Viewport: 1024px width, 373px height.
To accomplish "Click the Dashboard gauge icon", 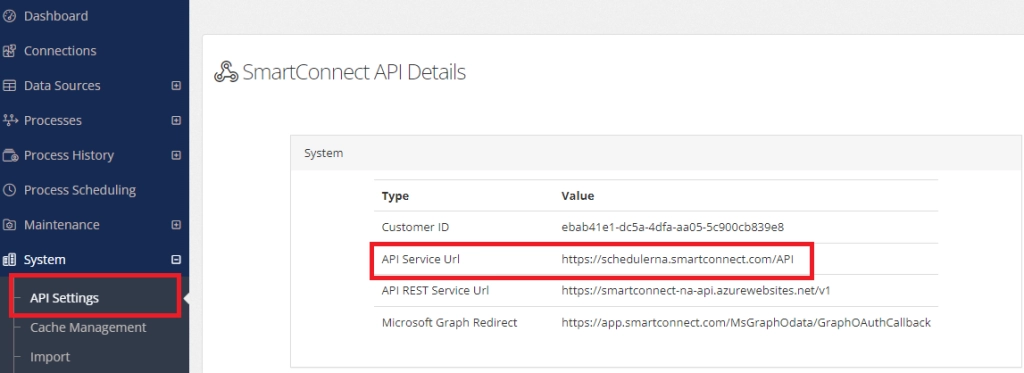I will click(x=9, y=16).
